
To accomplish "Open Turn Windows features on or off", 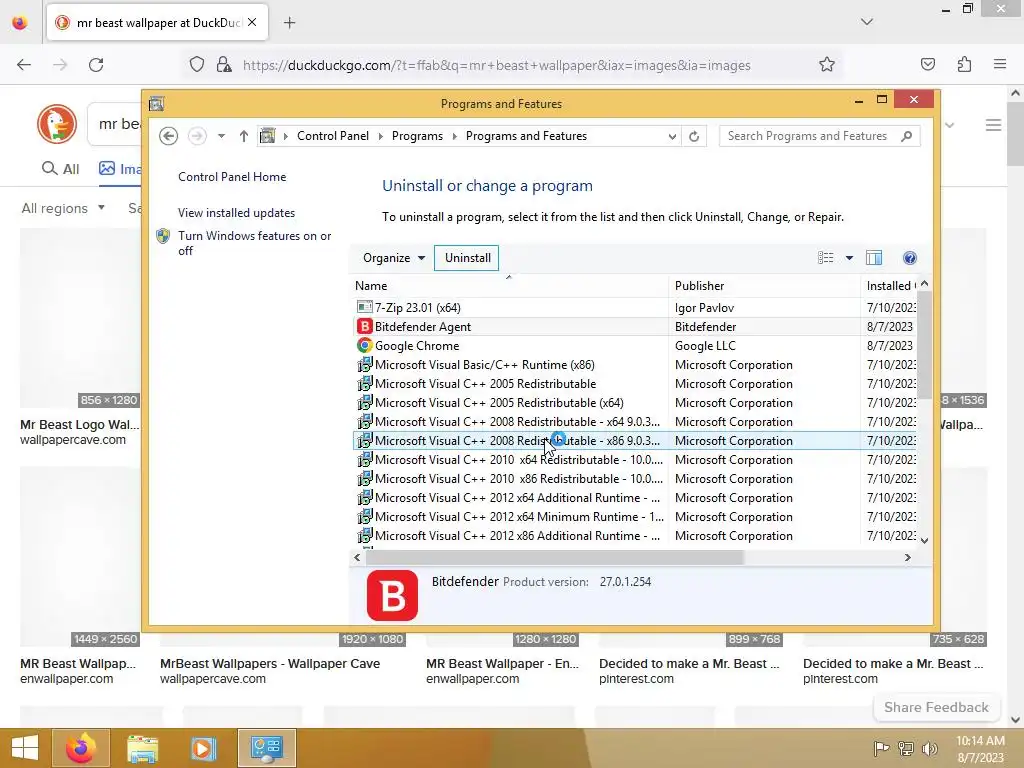I will coord(255,243).
